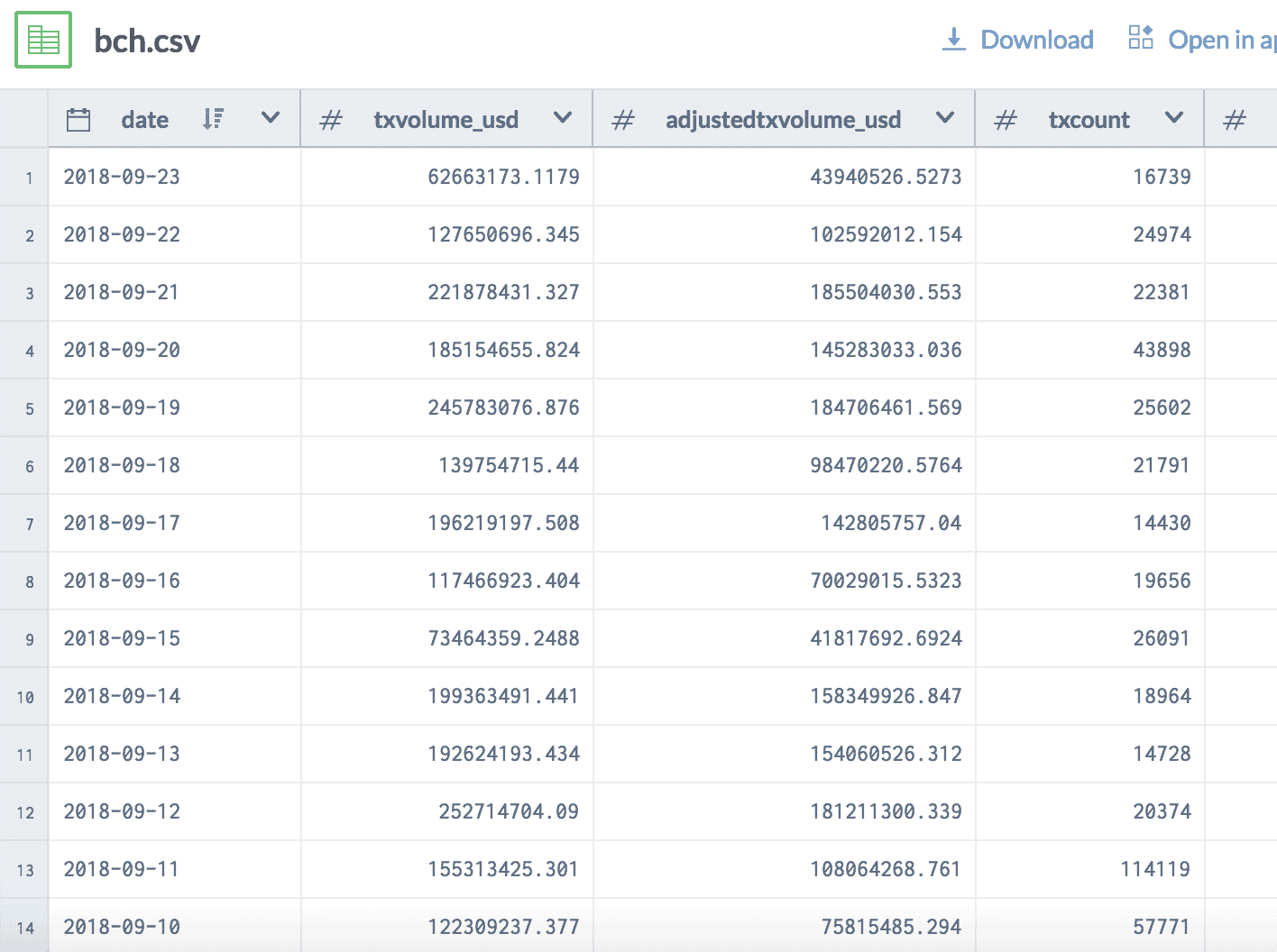Click the Download link
1277x952 pixels.
click(1036, 40)
